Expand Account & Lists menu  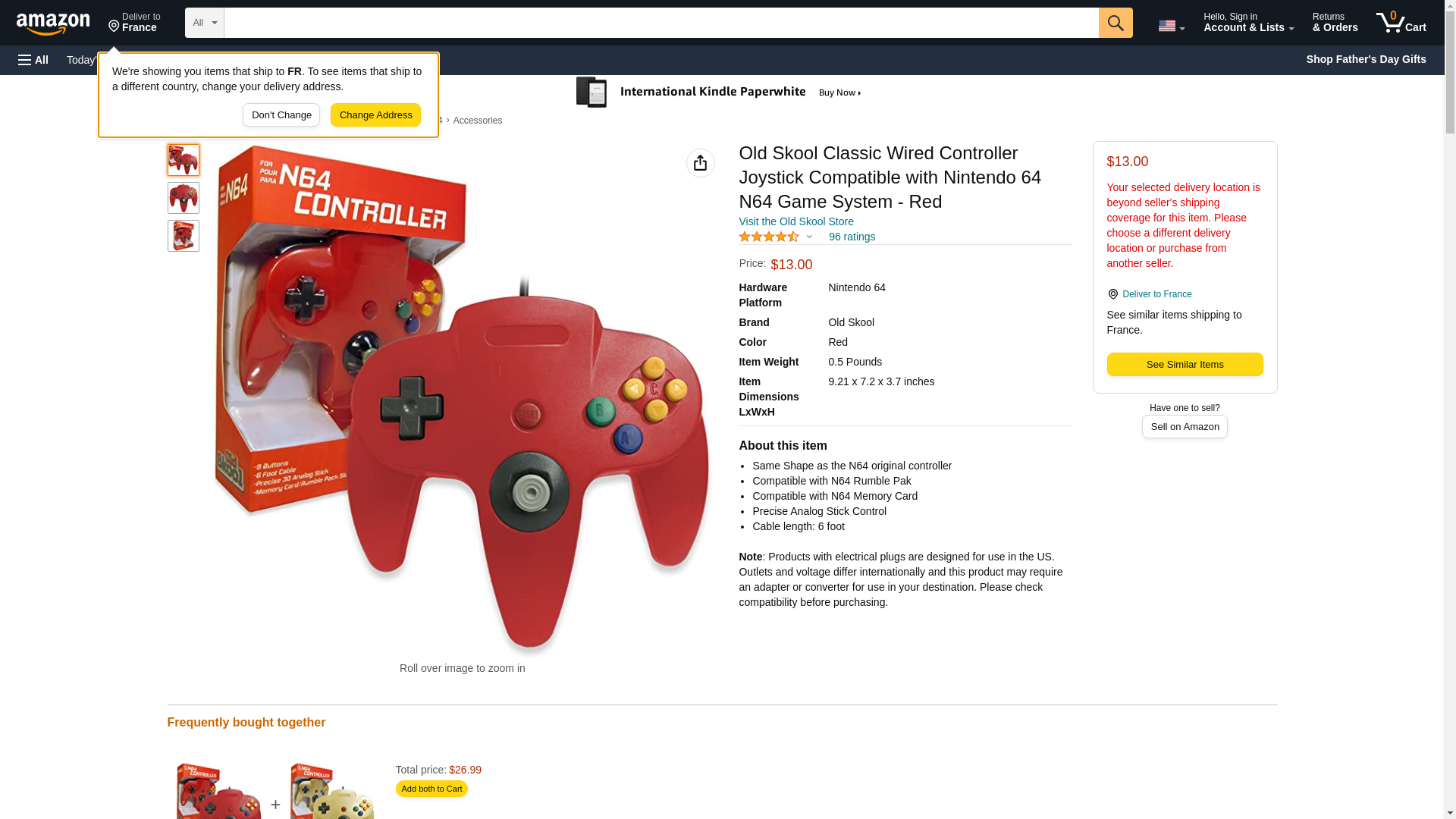pyautogui.click(x=1248, y=23)
